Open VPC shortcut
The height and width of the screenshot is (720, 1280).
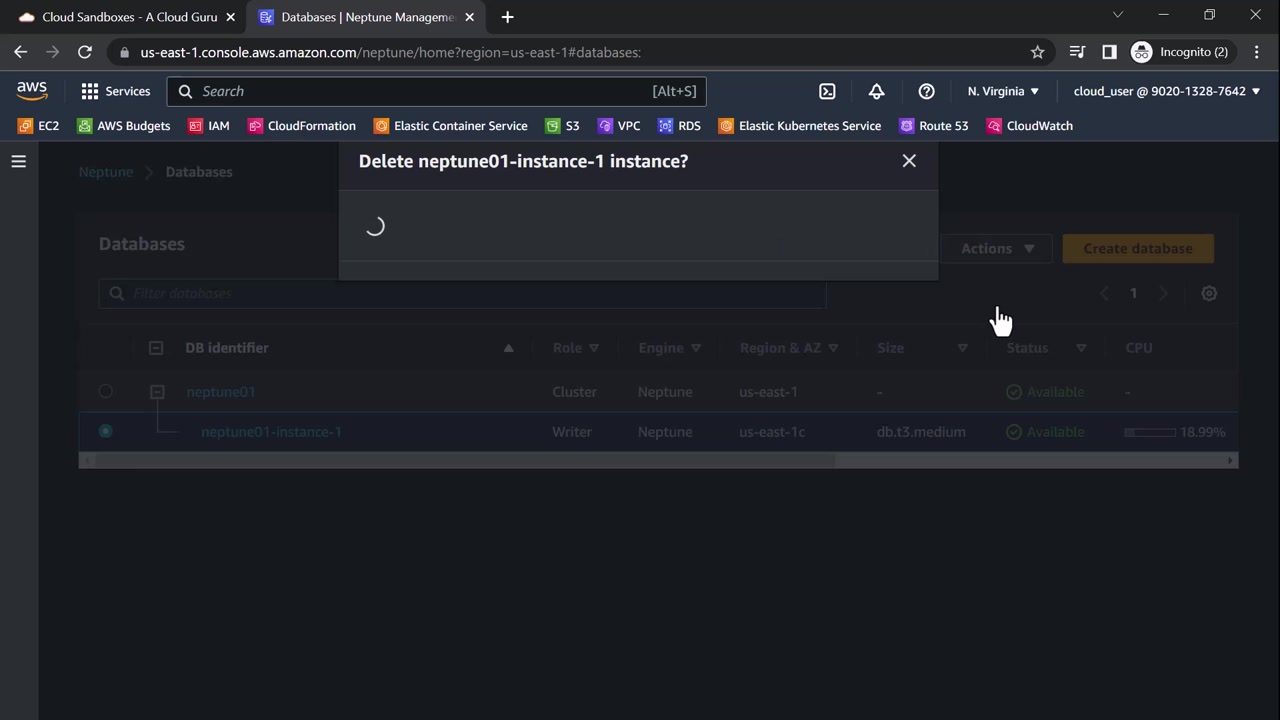(x=619, y=126)
